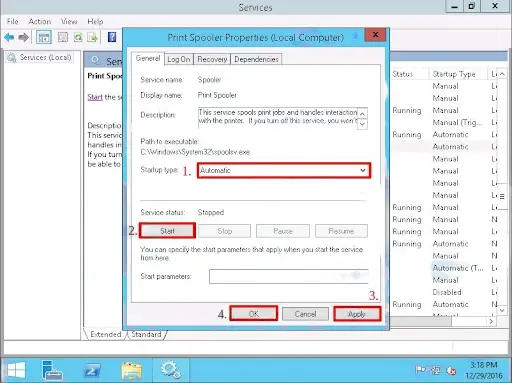Screen dimensions: 512x383
Task: Toggle the Show/Hide Console Tree toolbar icon
Action: [x=44, y=37]
